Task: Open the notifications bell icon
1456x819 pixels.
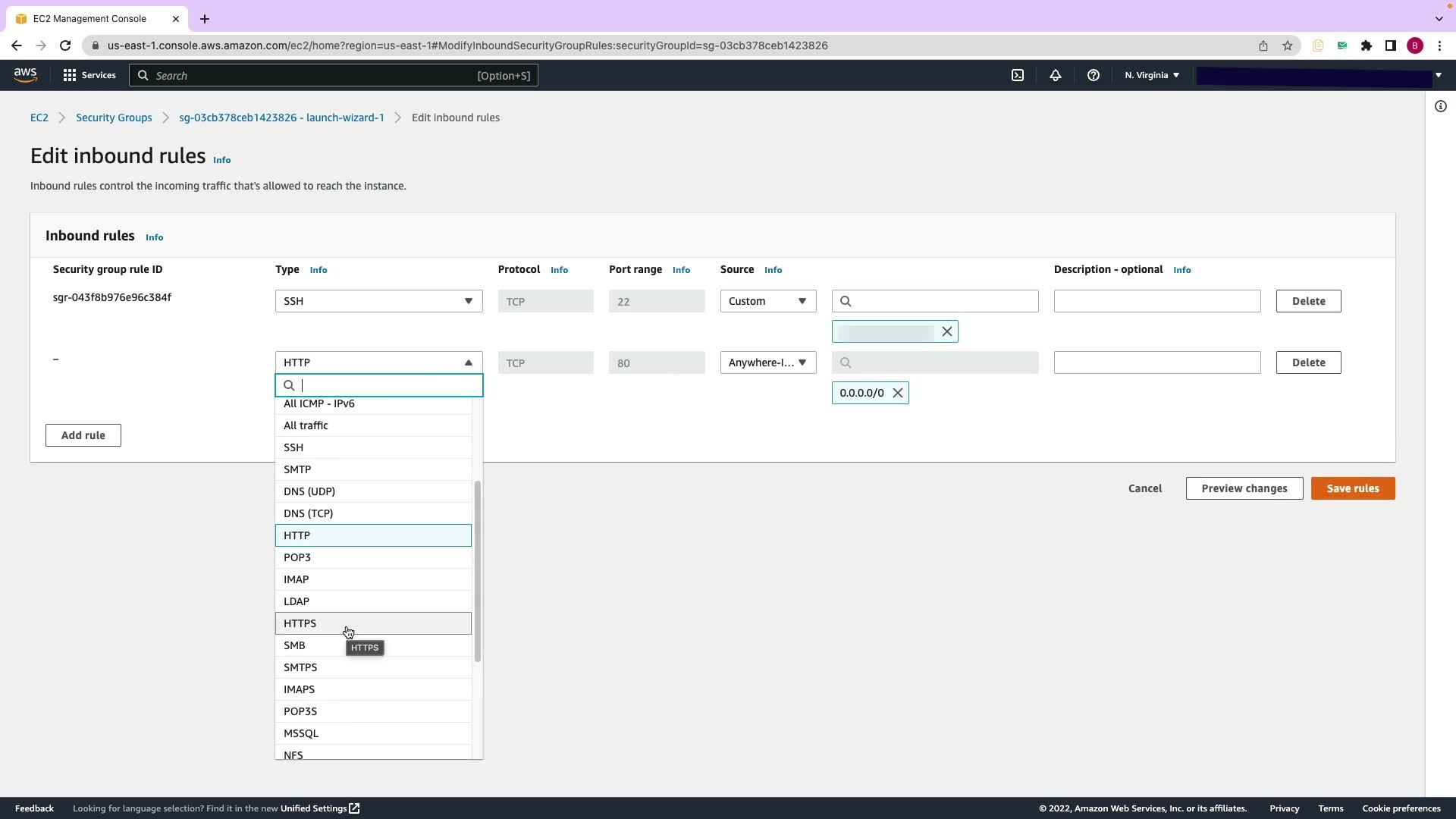Action: (1055, 75)
